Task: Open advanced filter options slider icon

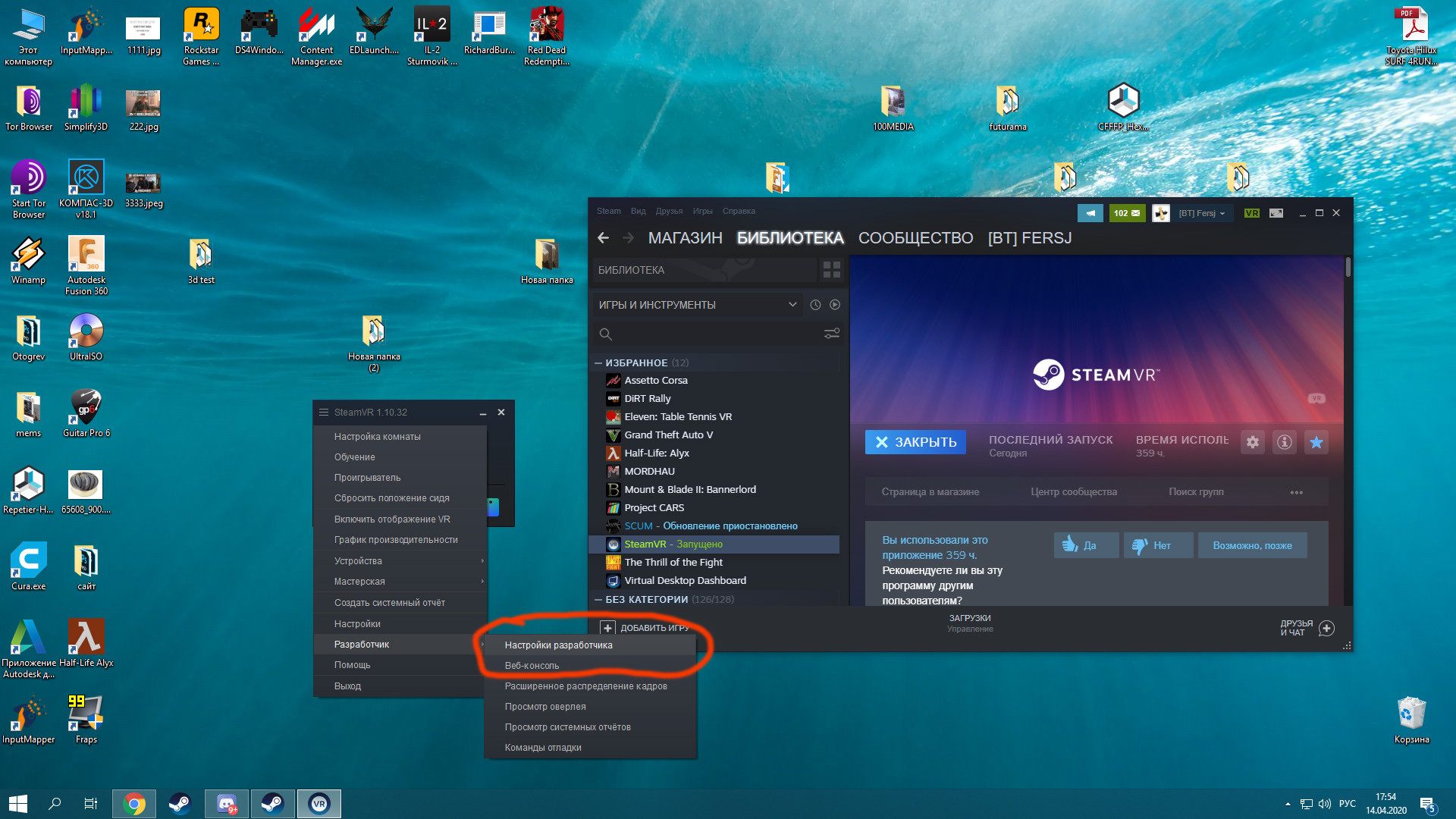Action: coord(832,334)
